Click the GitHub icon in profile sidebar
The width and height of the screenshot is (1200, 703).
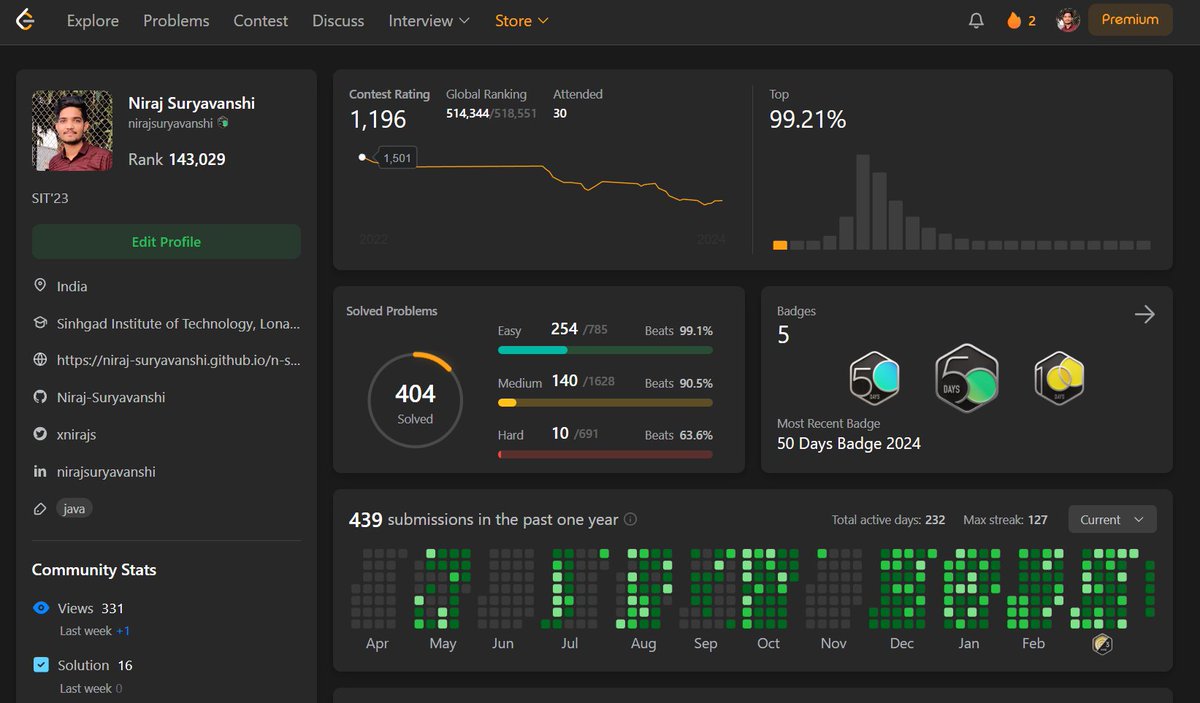point(40,397)
